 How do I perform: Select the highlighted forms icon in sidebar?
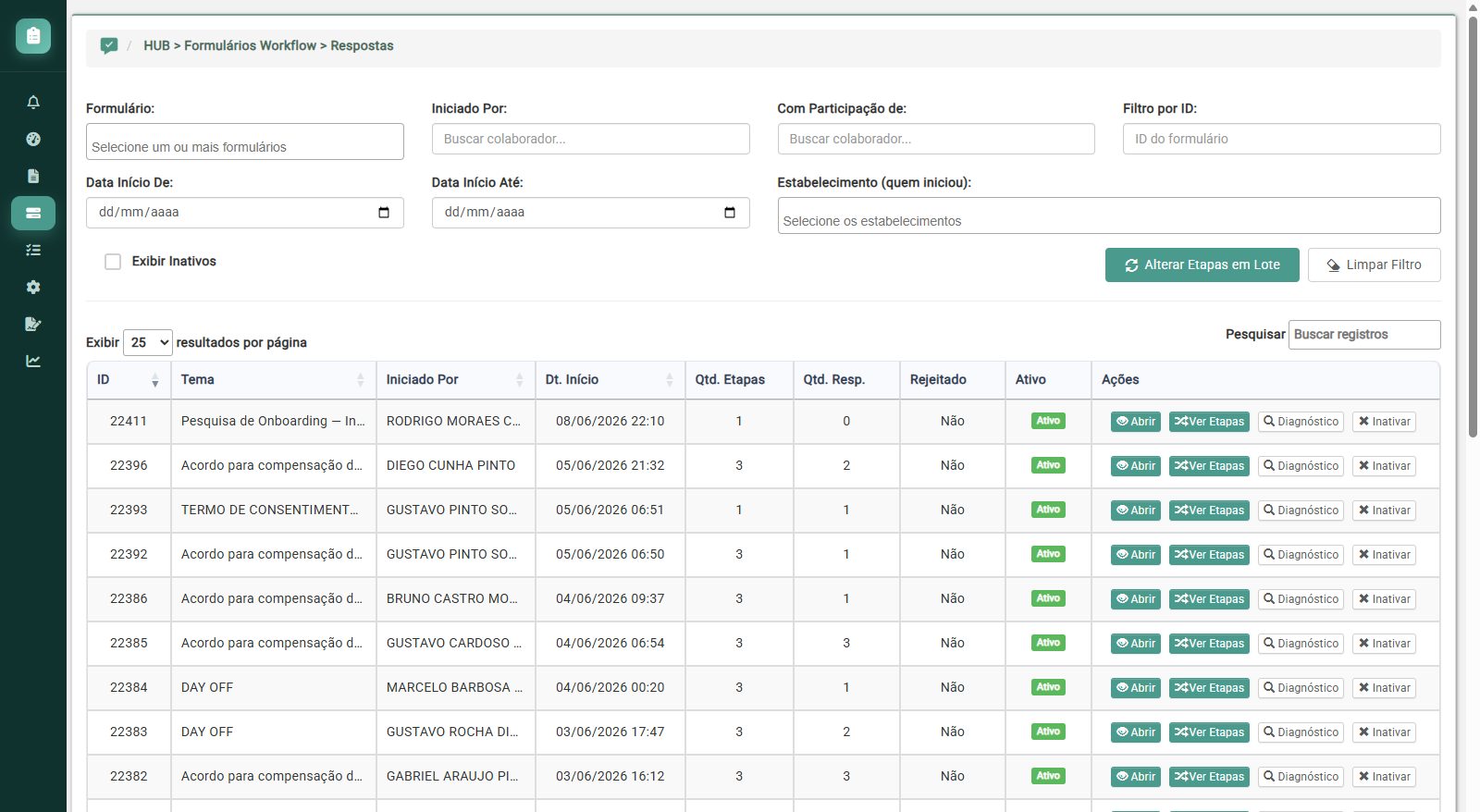point(33,213)
